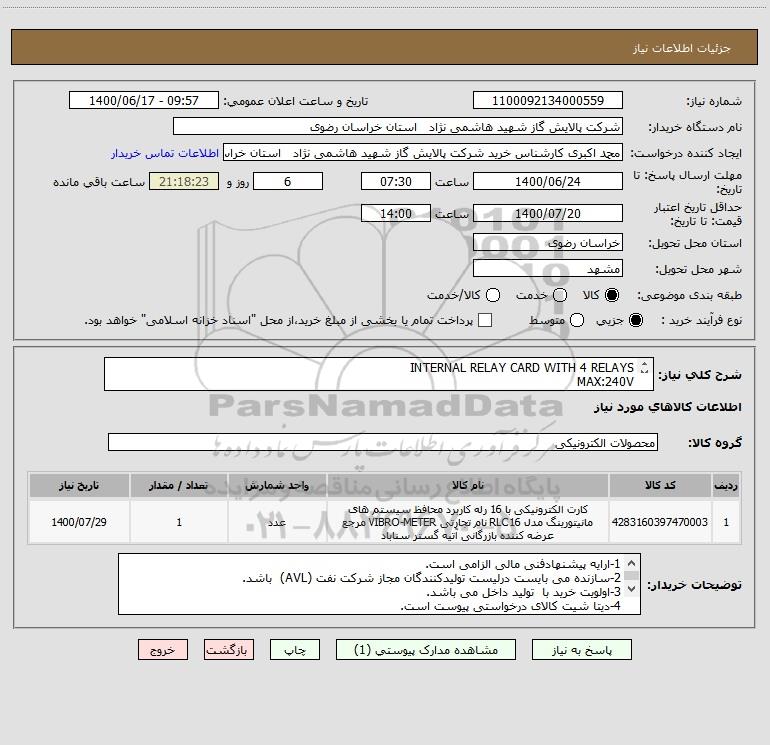Click the countdown timer 21:18:23

184,181
